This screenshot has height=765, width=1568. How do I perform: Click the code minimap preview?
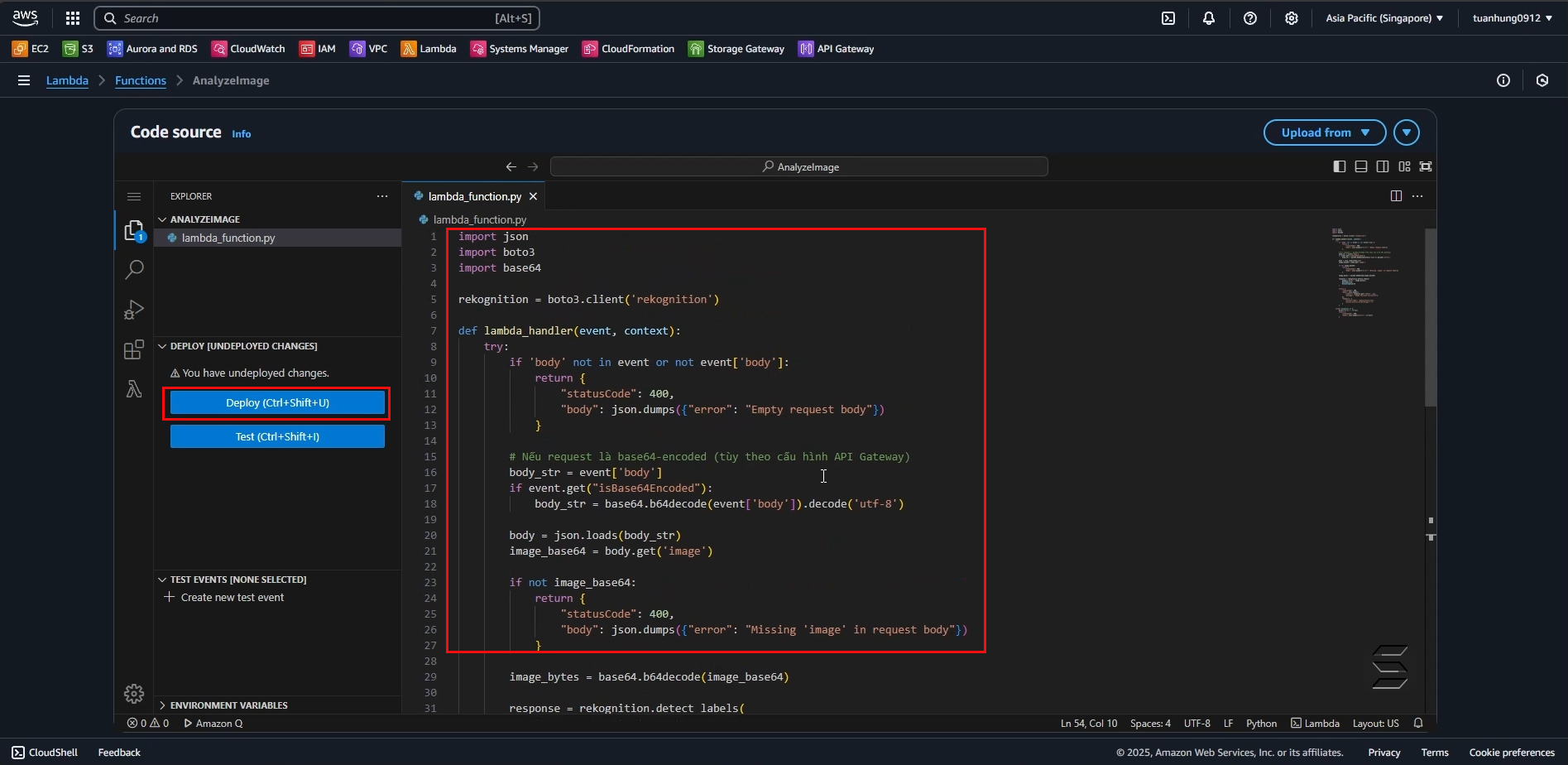pyautogui.click(x=1364, y=272)
